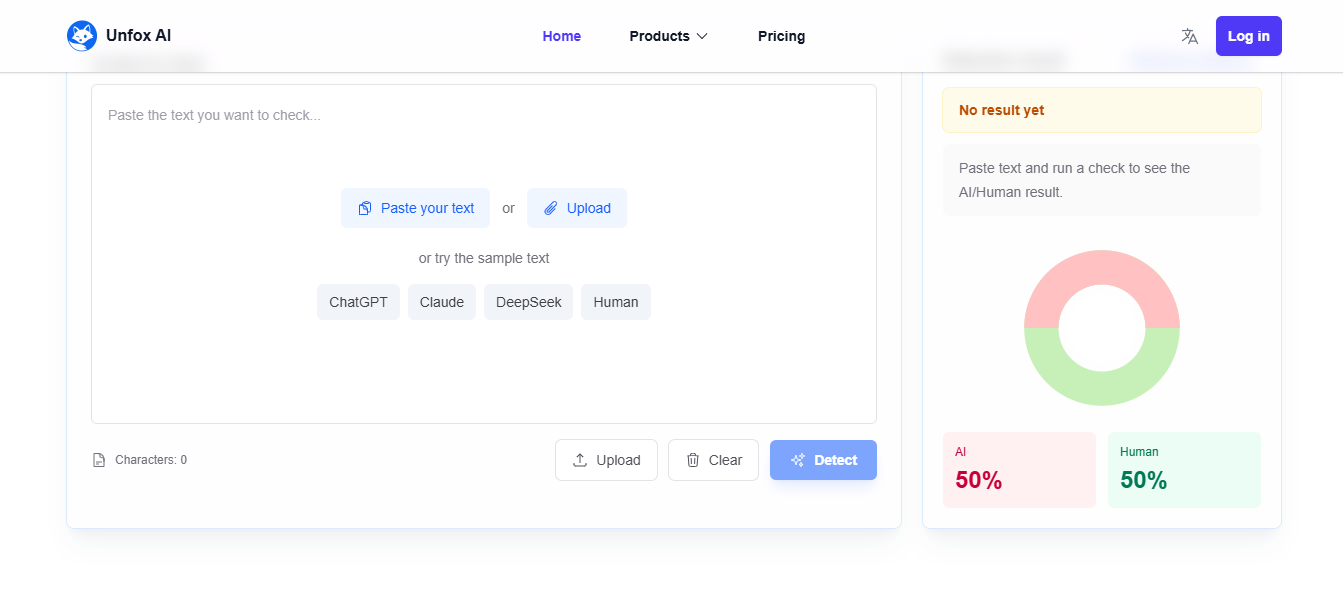The image size is (1343, 604).
Task: Click the Log in button
Action: pyautogui.click(x=1248, y=36)
